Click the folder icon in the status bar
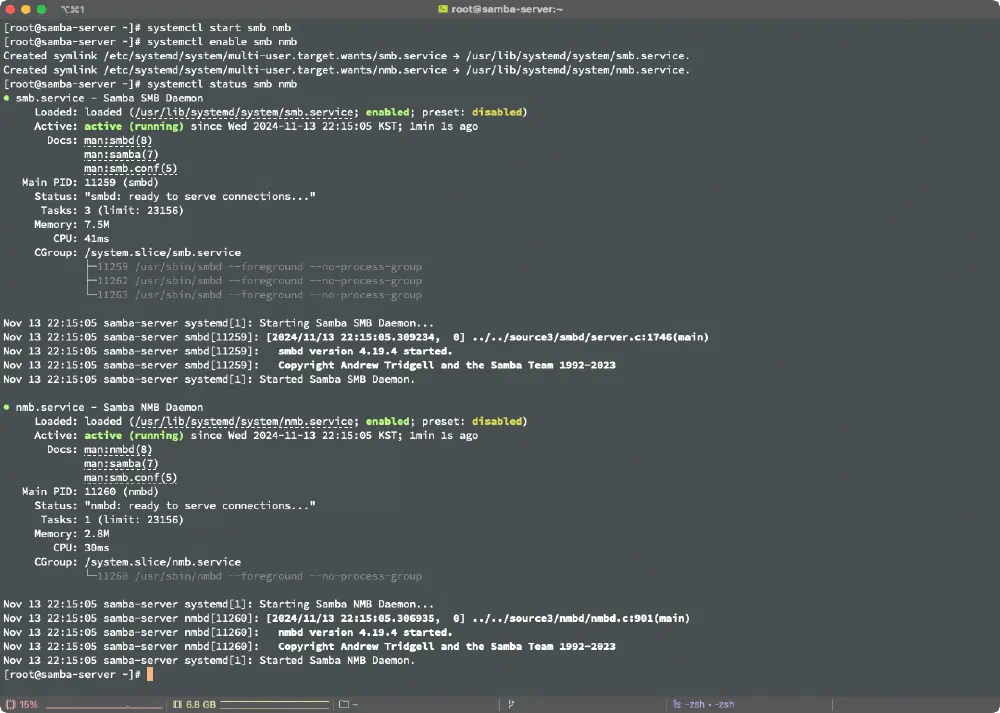1000x713 pixels. 344,704
